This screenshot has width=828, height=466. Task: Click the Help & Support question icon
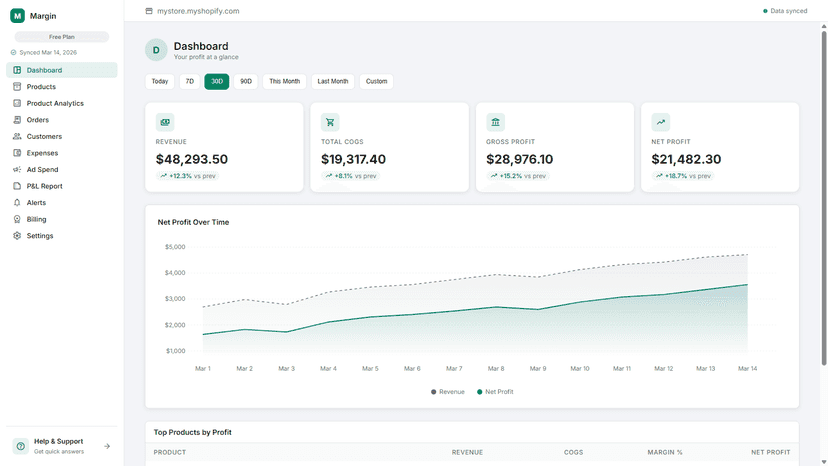coord(21,446)
